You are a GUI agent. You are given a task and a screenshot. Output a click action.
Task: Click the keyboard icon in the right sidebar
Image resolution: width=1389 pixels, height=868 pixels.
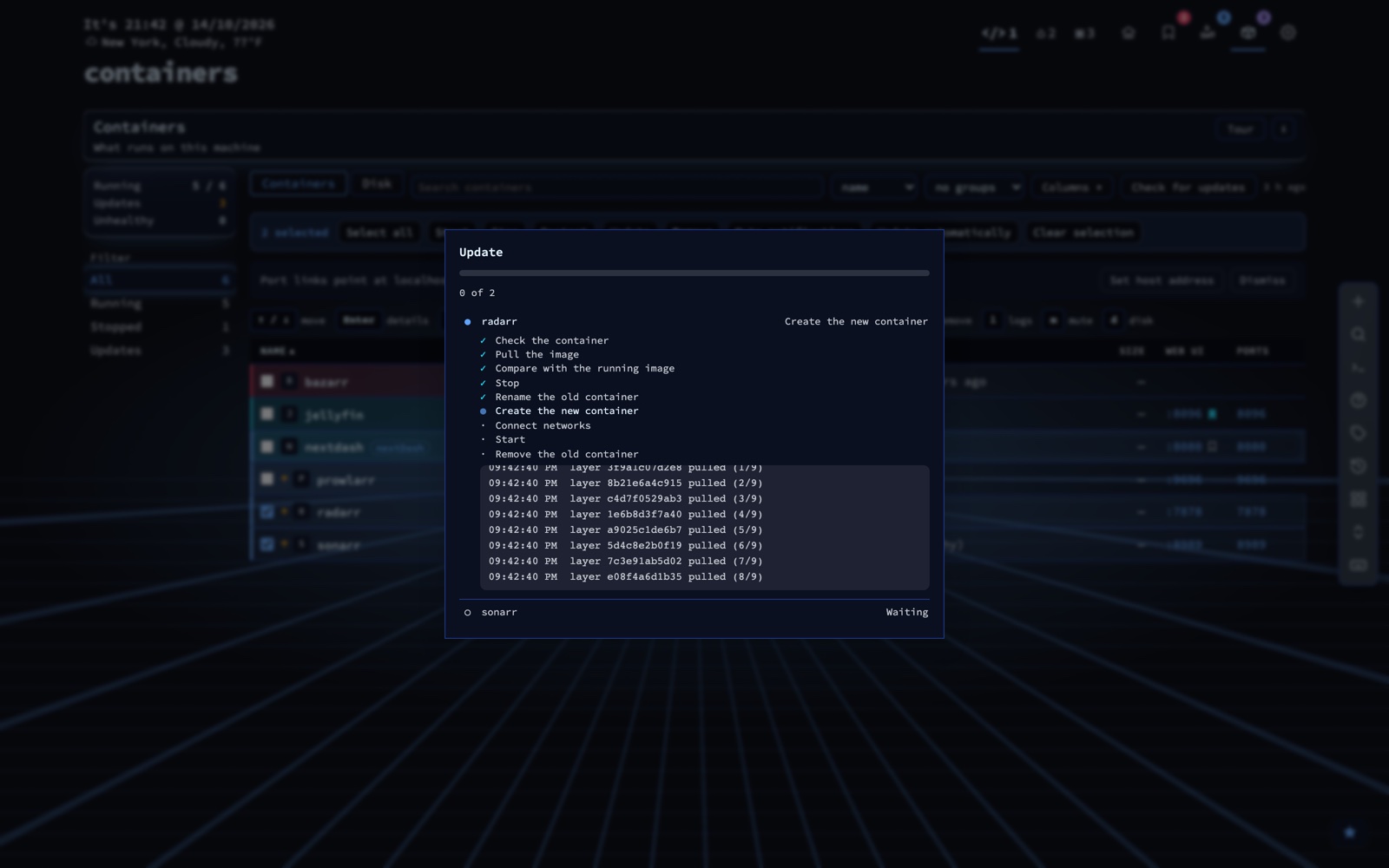pos(1359,565)
